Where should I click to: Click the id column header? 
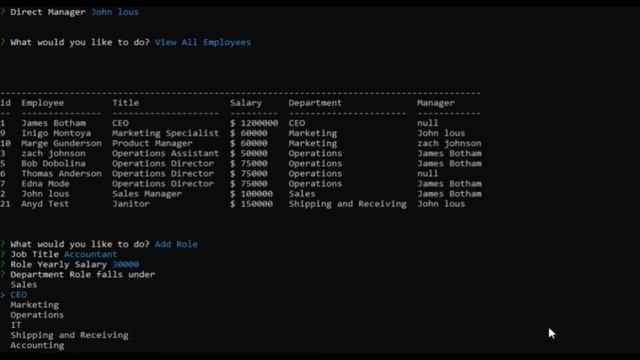[5, 103]
